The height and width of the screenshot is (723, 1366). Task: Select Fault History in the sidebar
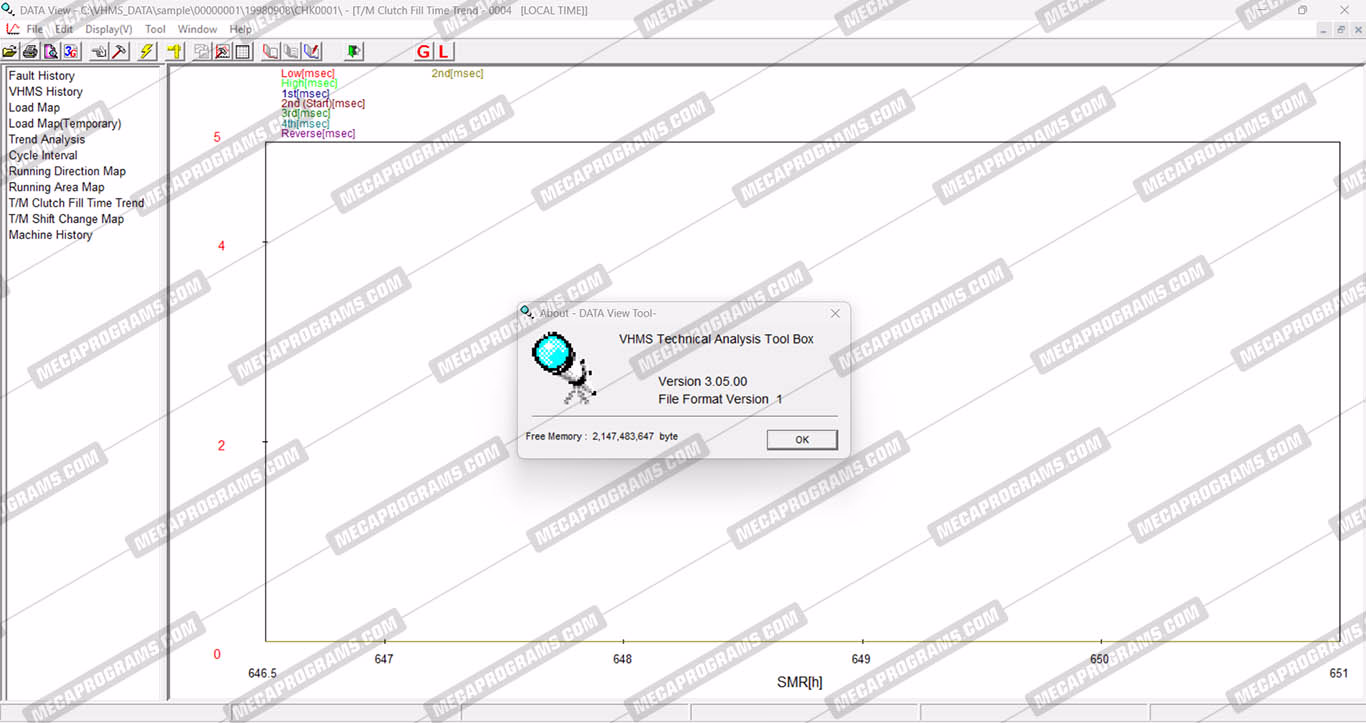(x=42, y=76)
